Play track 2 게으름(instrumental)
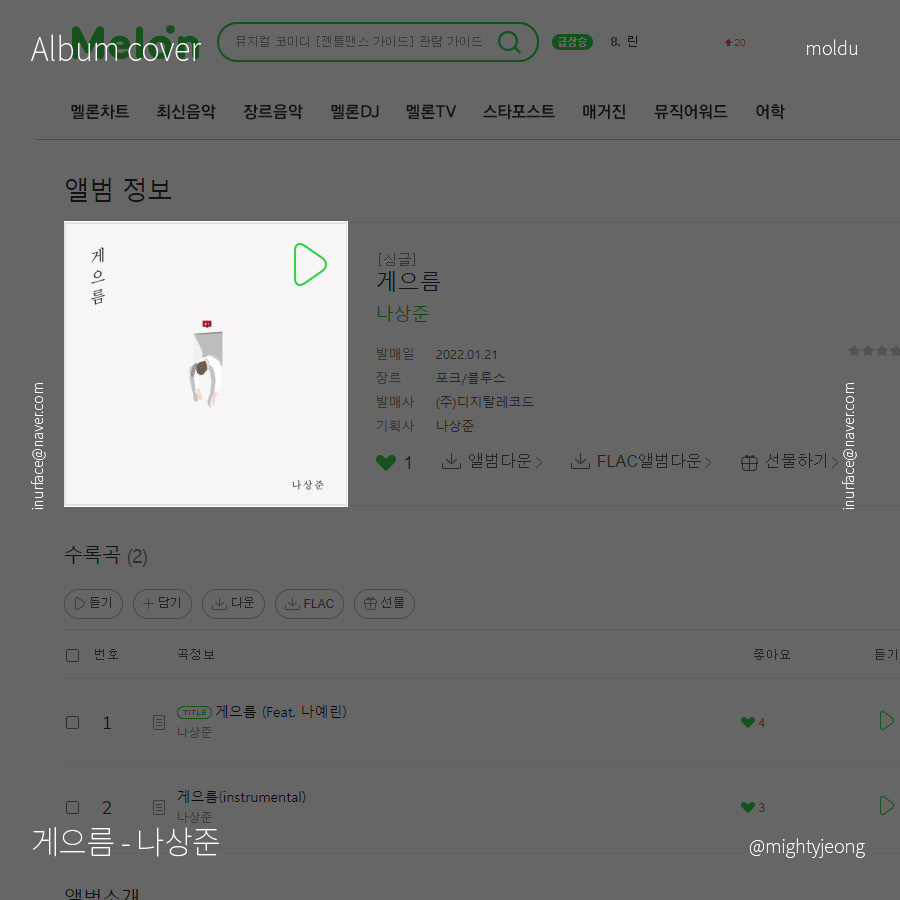 pyautogui.click(x=886, y=805)
